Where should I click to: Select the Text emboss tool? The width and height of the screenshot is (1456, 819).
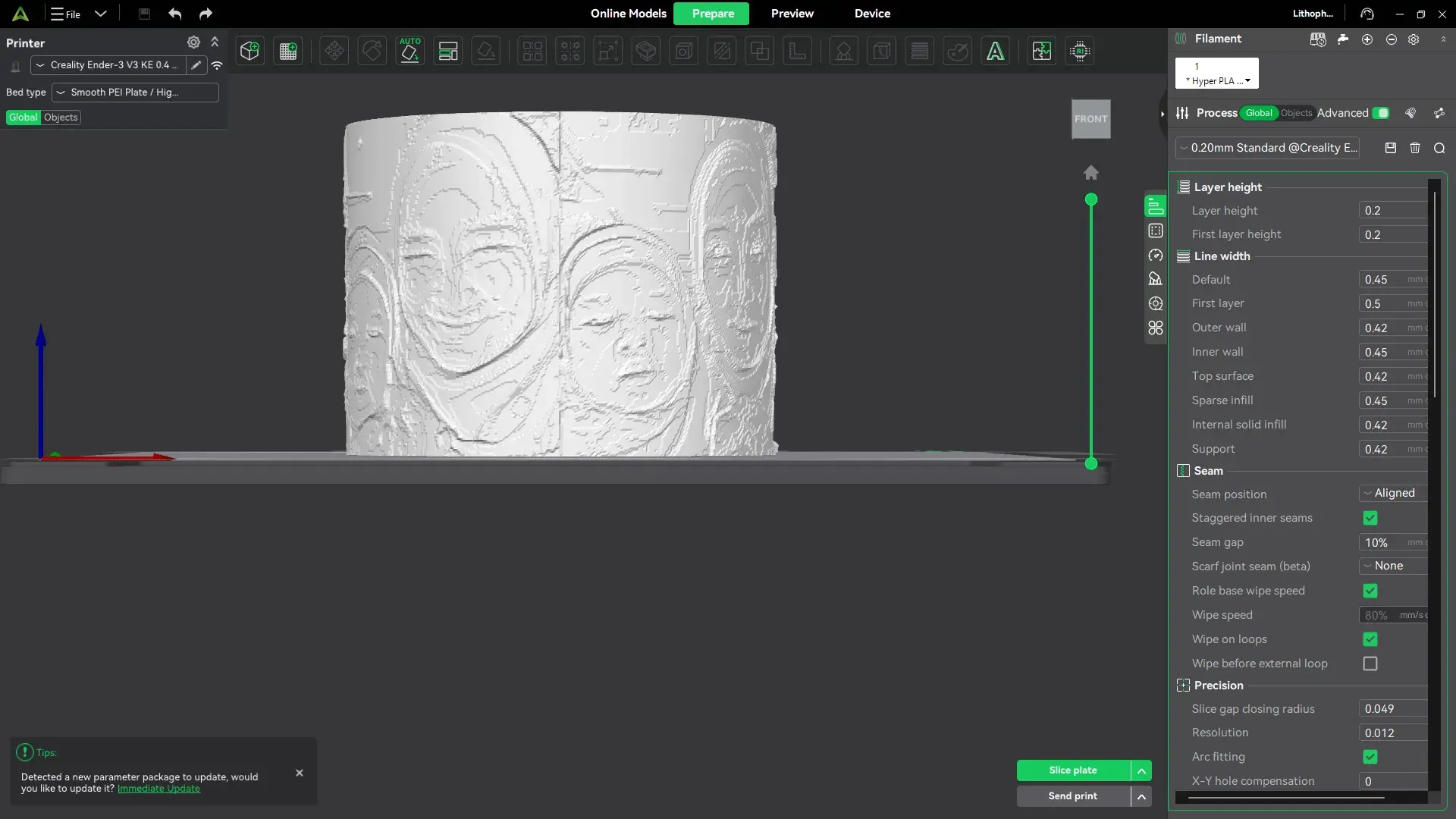[x=995, y=51]
